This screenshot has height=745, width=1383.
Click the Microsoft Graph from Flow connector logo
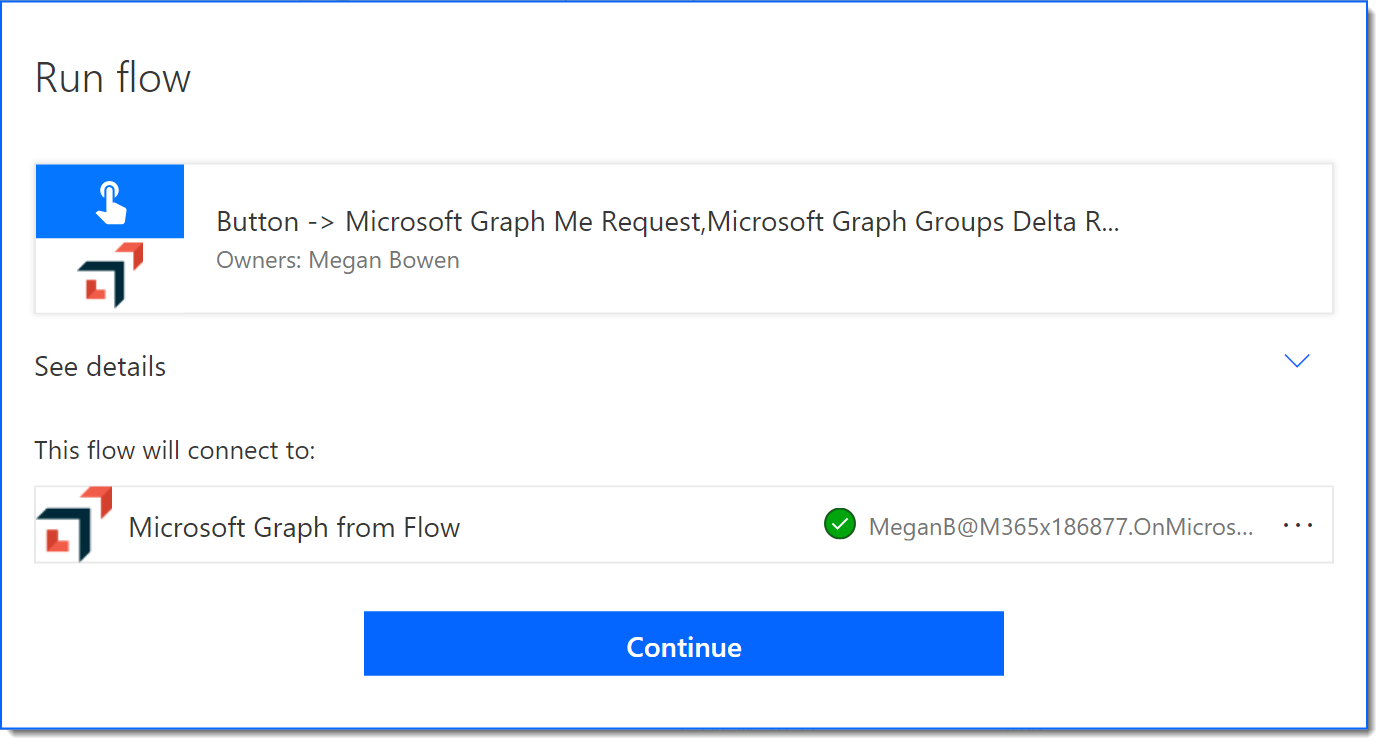[75, 524]
